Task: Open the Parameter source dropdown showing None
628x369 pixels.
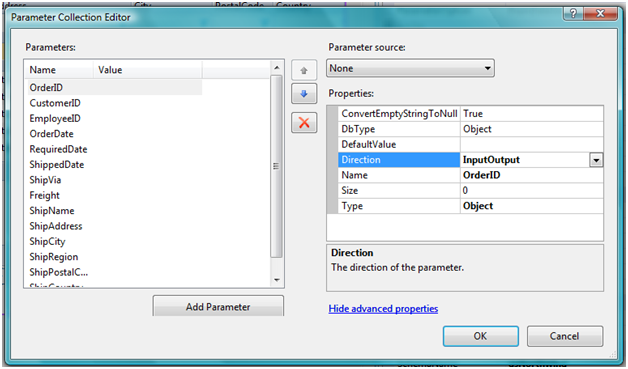Action: point(410,68)
